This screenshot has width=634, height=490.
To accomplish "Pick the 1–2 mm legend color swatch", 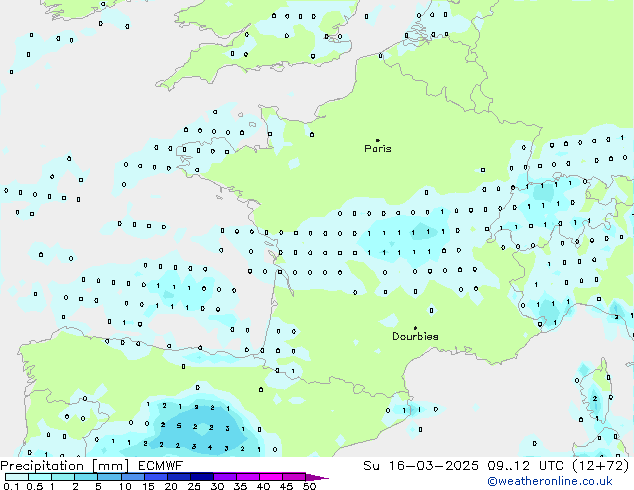I will (63, 477).
